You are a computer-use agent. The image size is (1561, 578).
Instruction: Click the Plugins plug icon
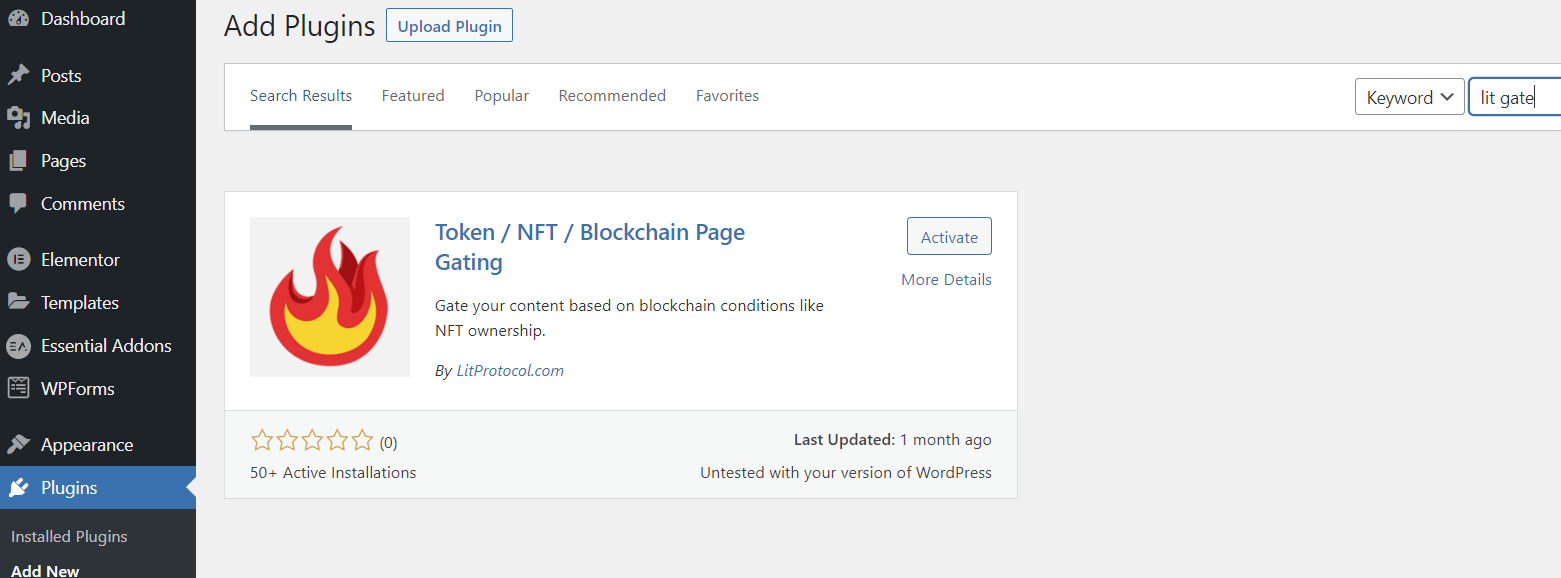pos(19,488)
